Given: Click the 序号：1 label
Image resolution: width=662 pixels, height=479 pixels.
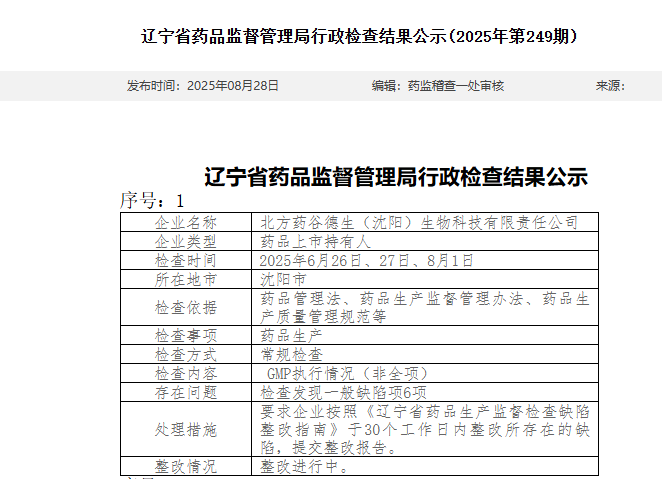Looking at the screenshot, I should point(152,200).
